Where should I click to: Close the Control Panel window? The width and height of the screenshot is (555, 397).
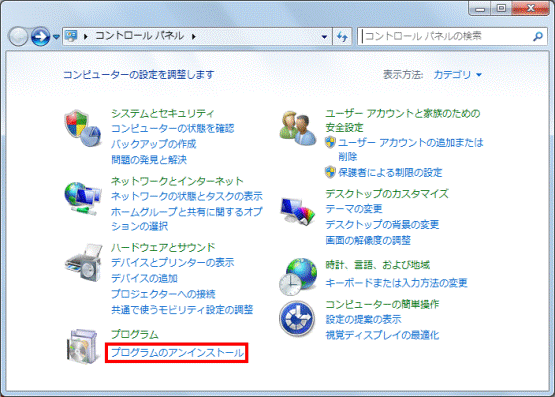click(x=531, y=8)
